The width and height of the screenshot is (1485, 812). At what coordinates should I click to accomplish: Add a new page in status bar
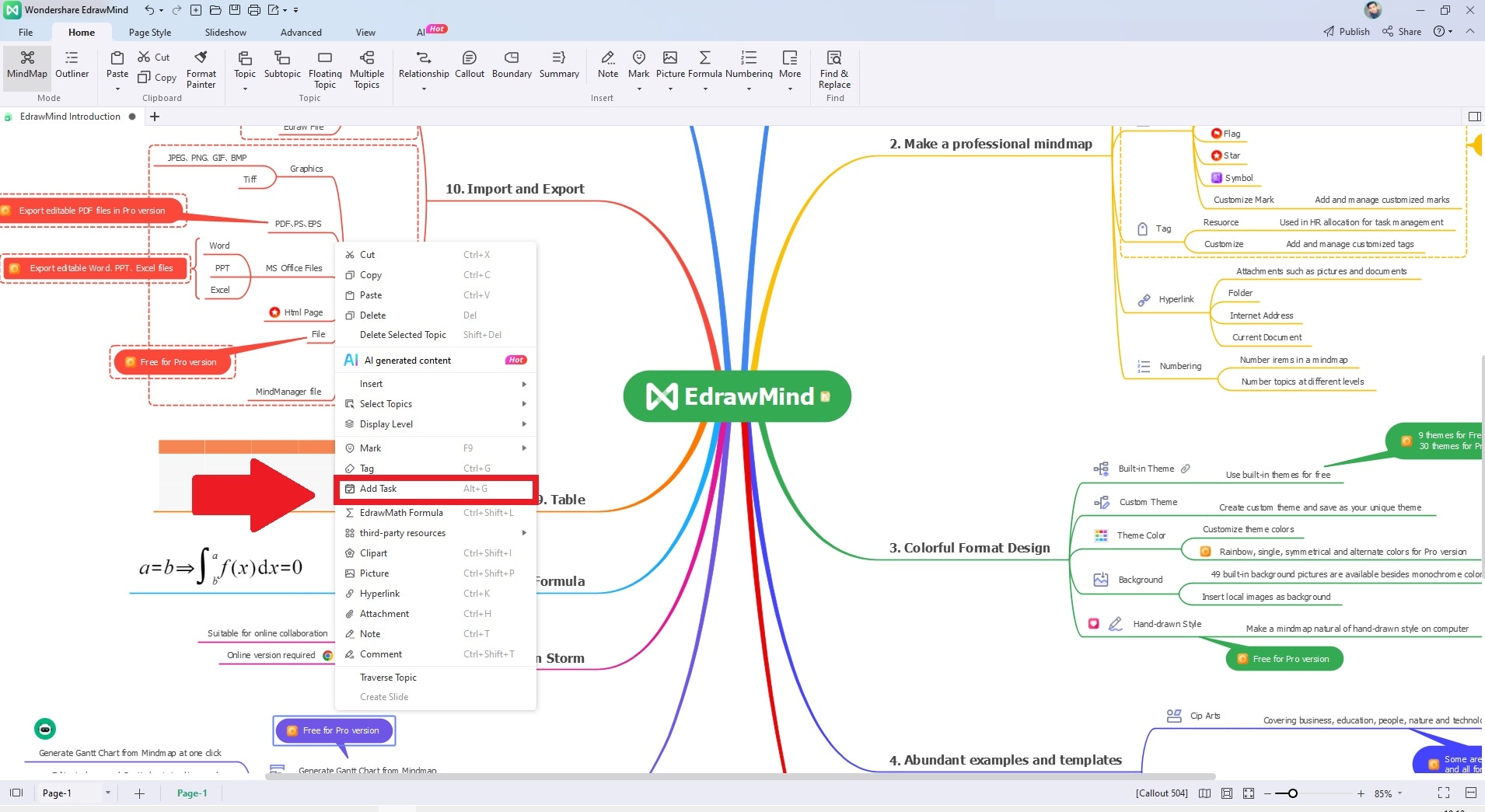coord(139,793)
